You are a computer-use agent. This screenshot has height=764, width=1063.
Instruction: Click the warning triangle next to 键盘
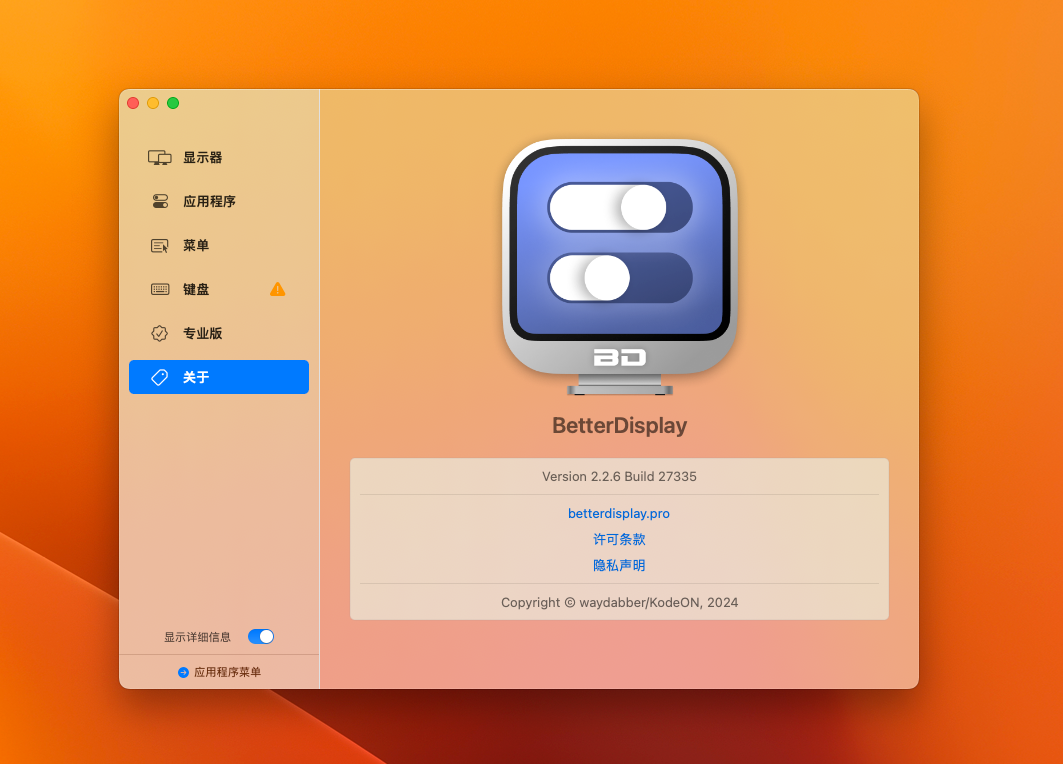pos(279,289)
